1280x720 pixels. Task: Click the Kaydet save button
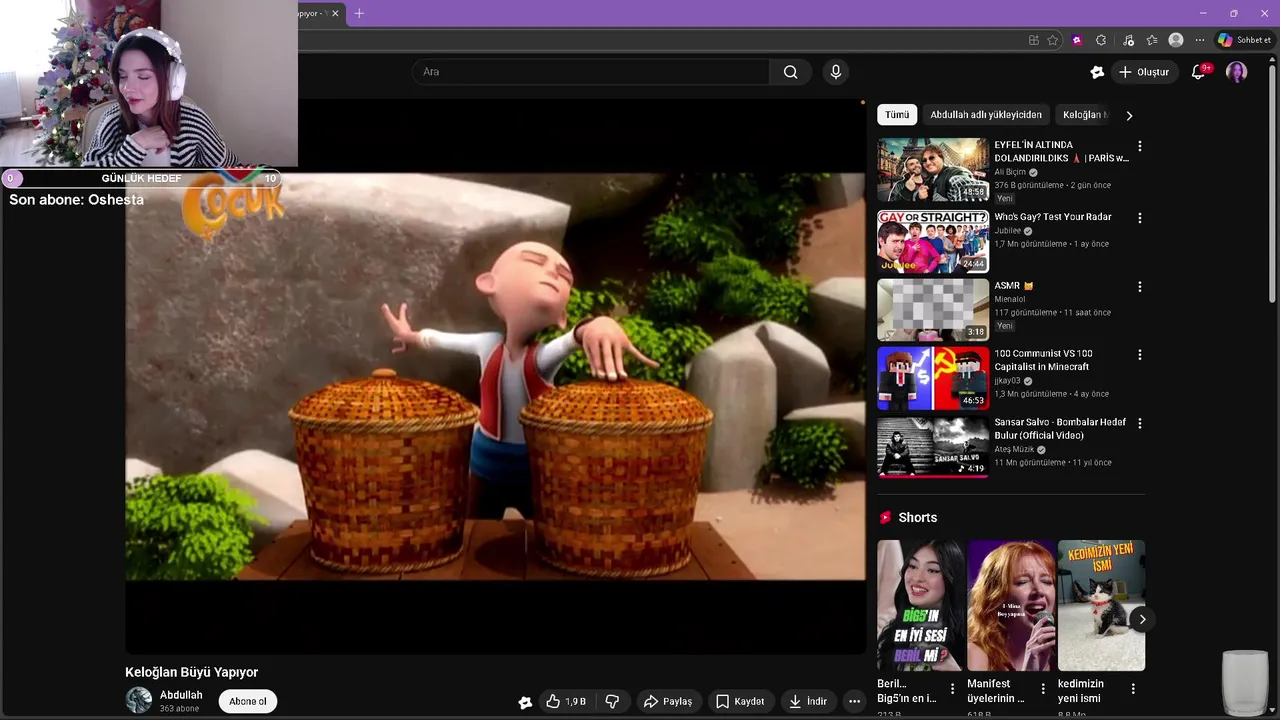point(740,702)
